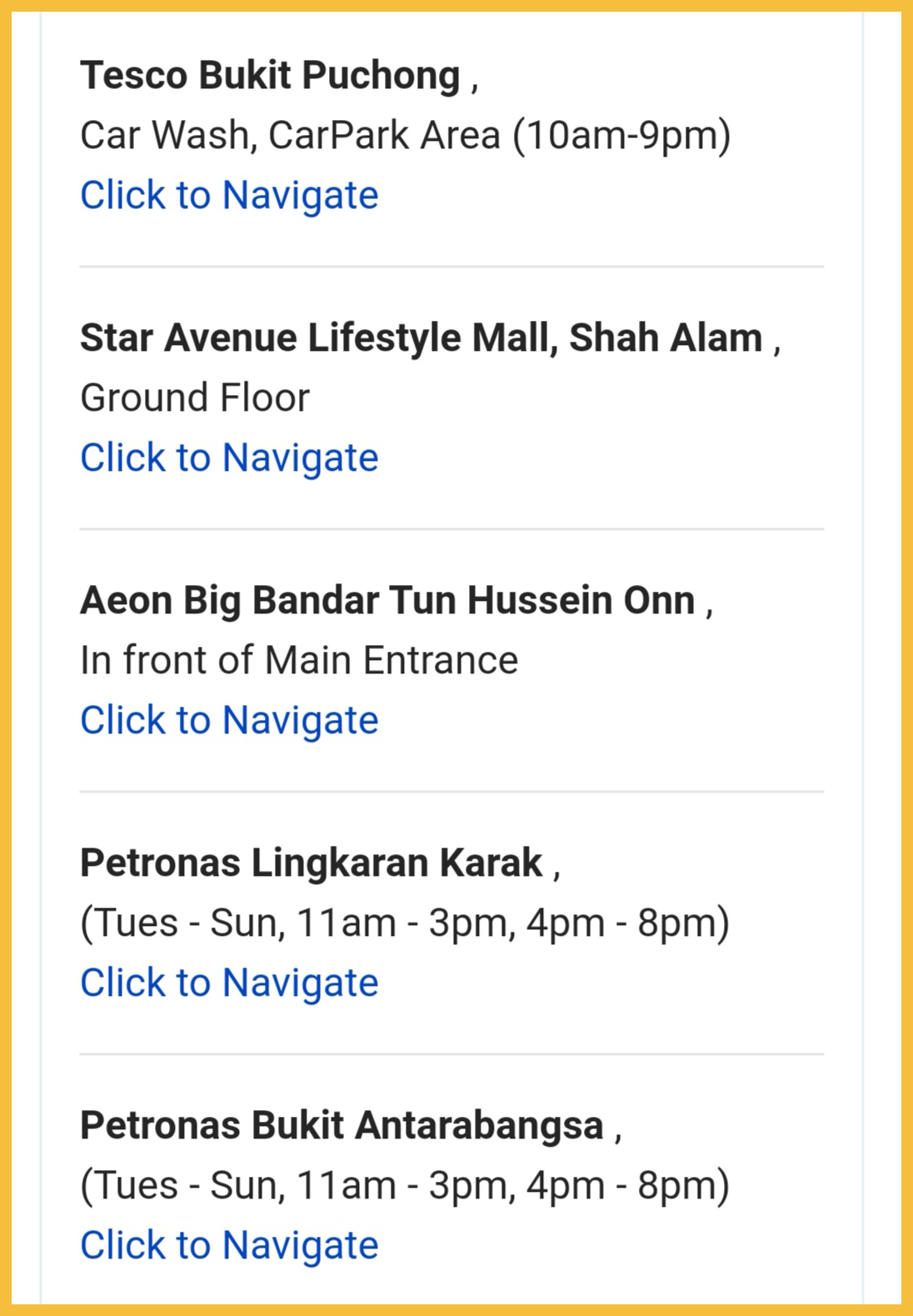The width and height of the screenshot is (913, 1316).
Task: Open navigation for Star Avenue Lifestyle Mall
Action: tap(229, 458)
